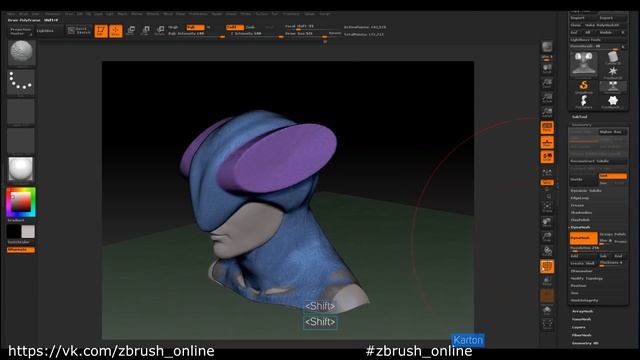The width and height of the screenshot is (640, 360).
Task: Open the Alpha menu
Action: tap(11, 14)
